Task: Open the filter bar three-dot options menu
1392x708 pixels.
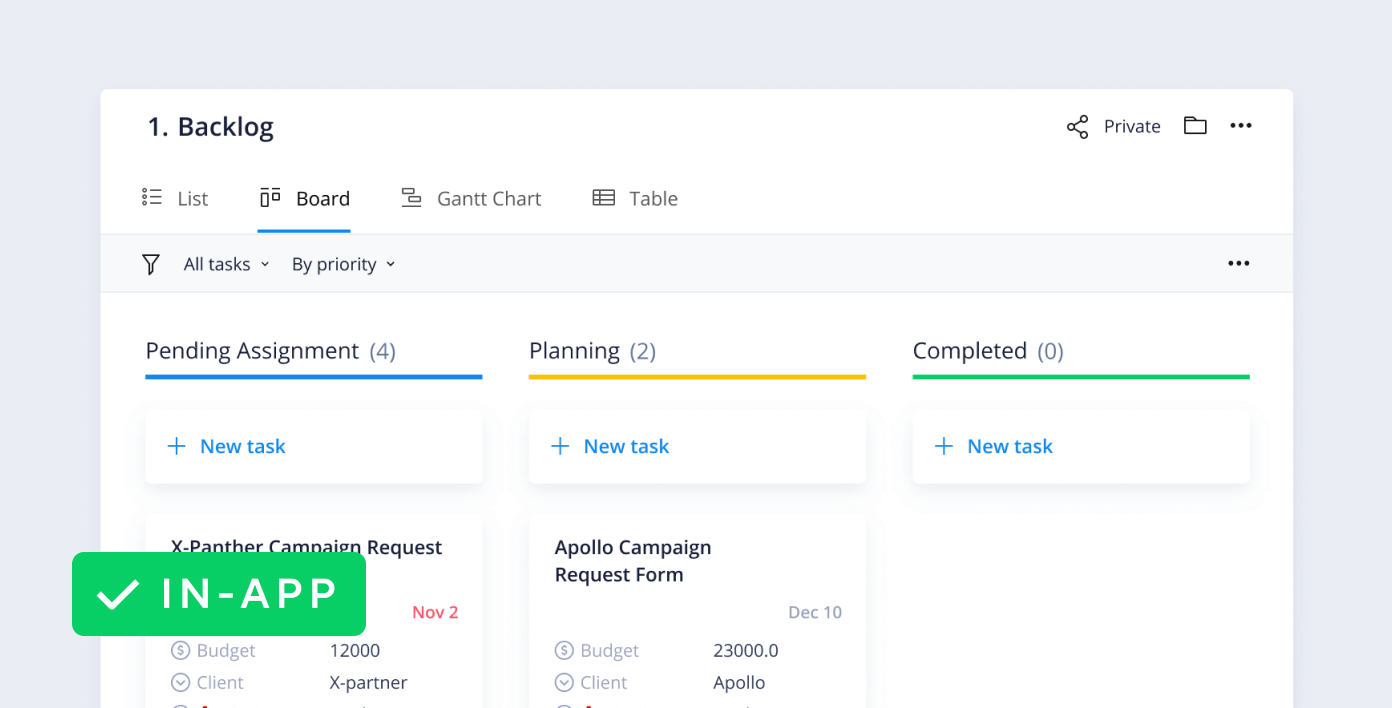Action: [x=1239, y=264]
